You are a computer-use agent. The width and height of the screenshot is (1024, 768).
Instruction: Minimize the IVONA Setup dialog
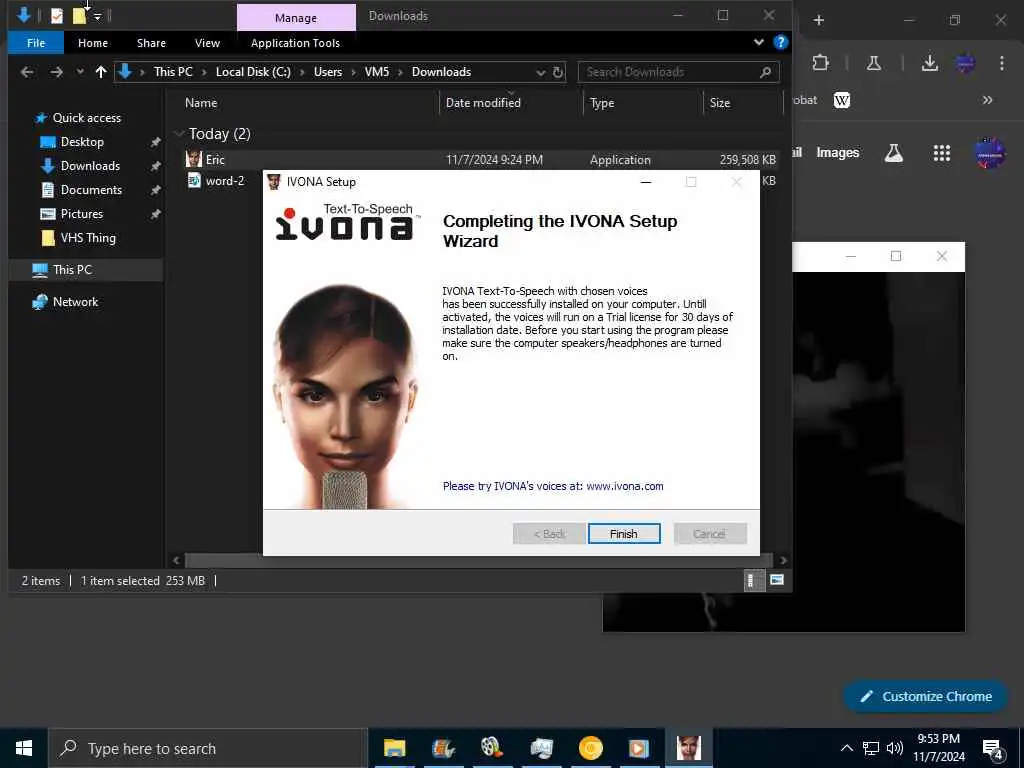646,182
